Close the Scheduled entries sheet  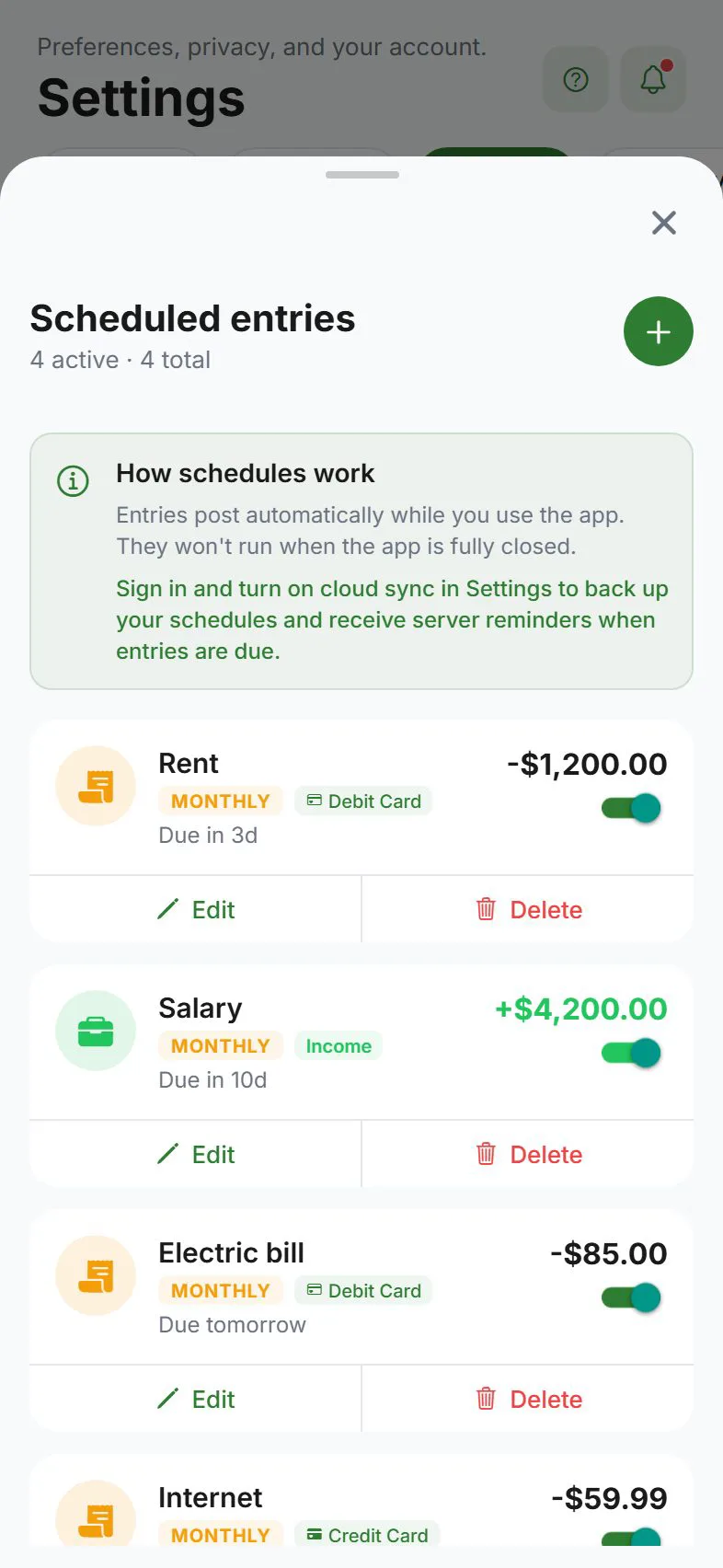tap(663, 223)
